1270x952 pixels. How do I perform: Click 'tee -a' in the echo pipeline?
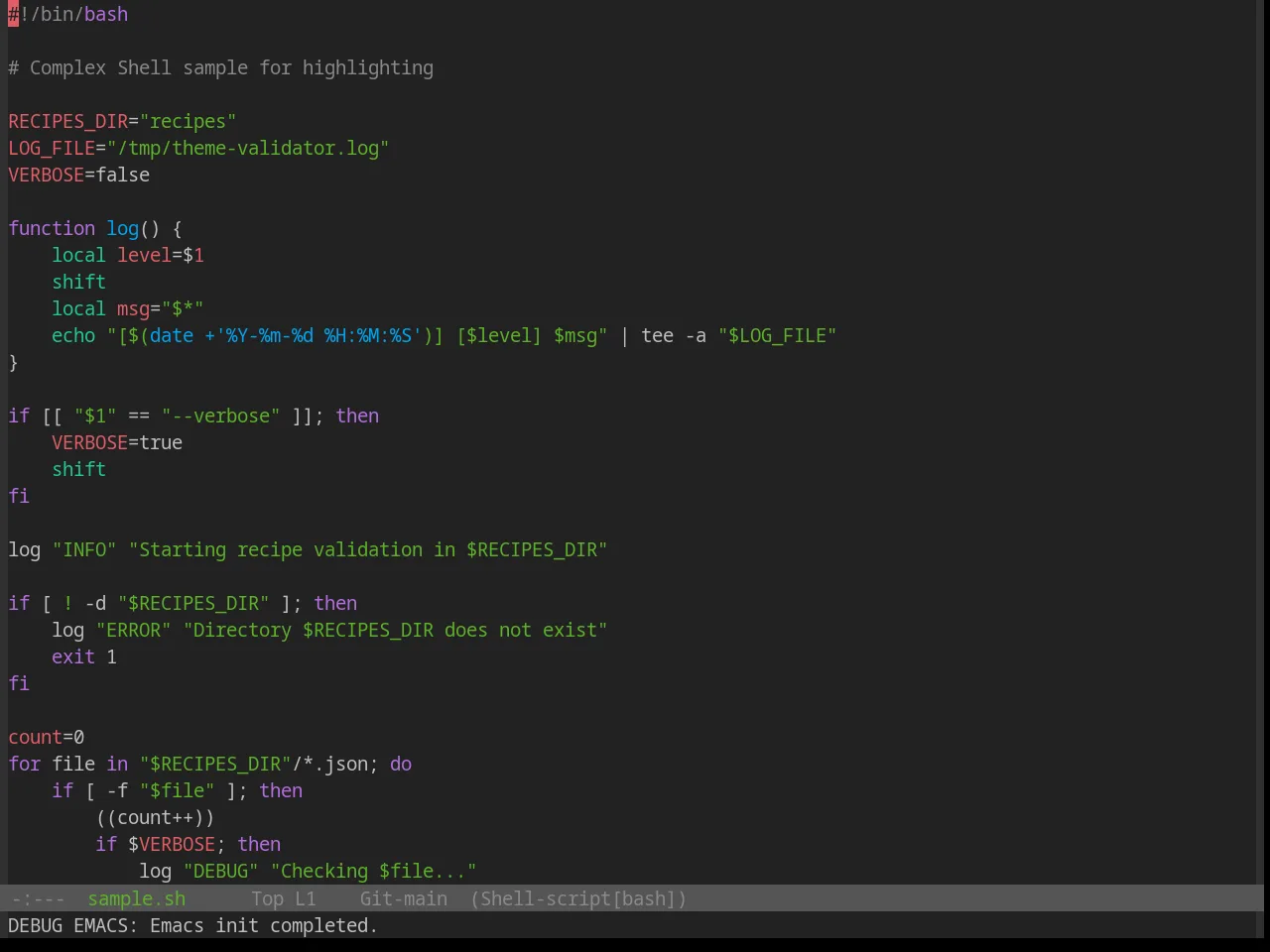click(x=674, y=335)
